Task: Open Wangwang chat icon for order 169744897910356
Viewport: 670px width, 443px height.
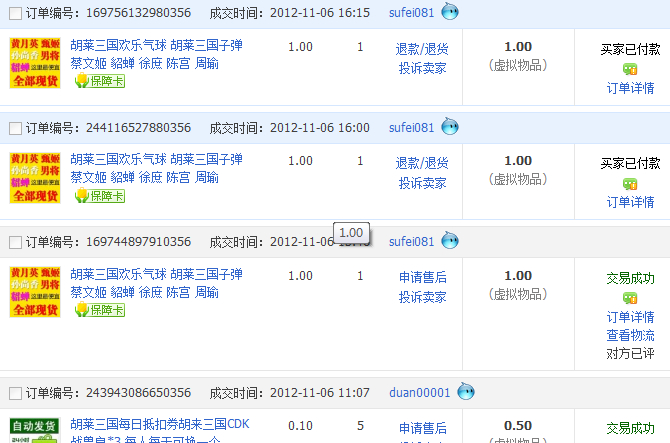Action: (450, 241)
